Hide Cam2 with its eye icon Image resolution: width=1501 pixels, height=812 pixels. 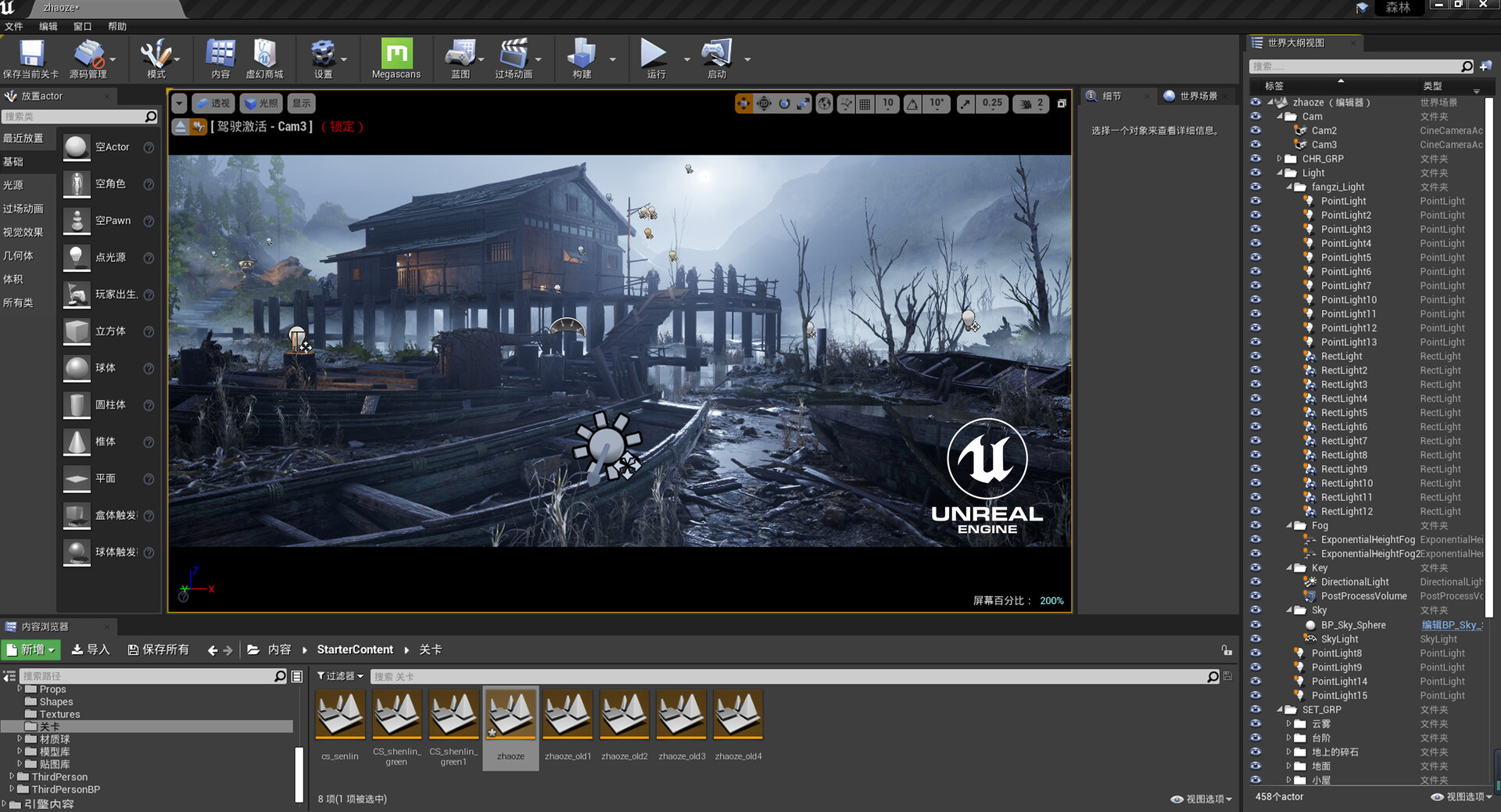1256,131
